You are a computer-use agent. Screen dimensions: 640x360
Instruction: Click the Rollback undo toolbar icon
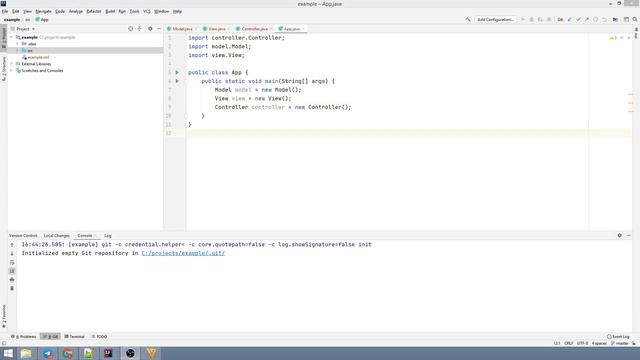pos(604,20)
